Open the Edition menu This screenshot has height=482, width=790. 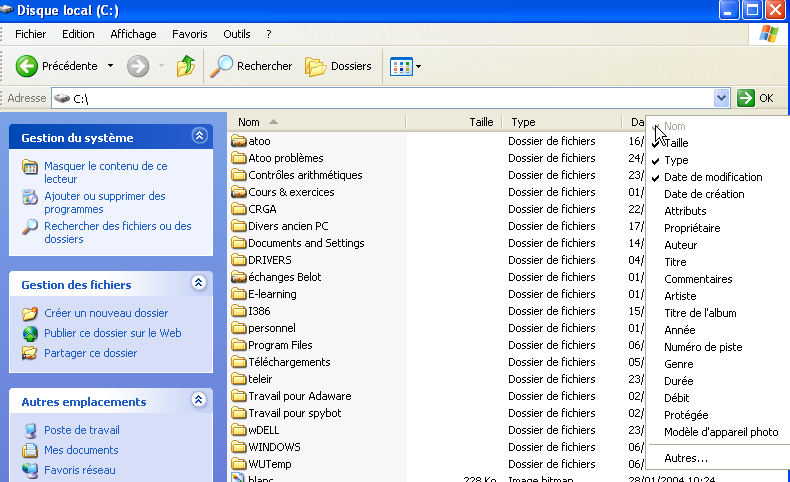coord(78,34)
